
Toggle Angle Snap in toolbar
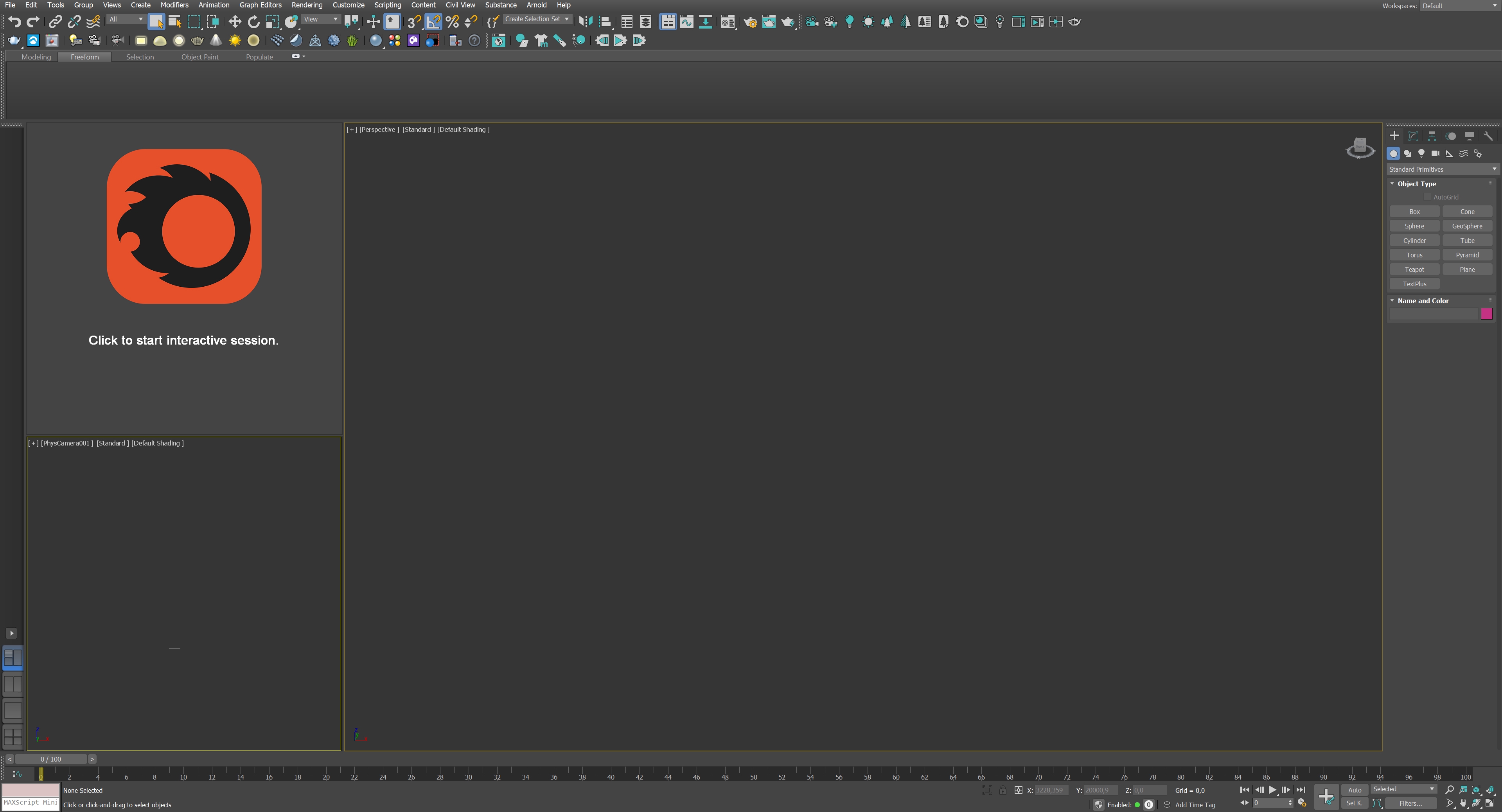tap(433, 22)
